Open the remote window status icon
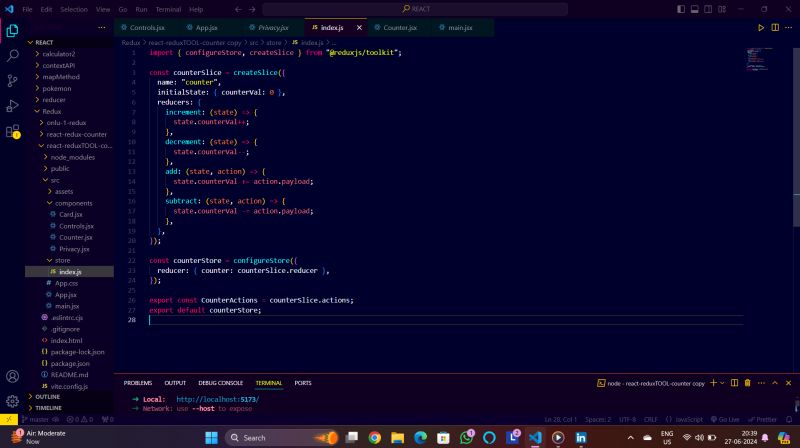This screenshot has width=800, height=448. click(9, 419)
